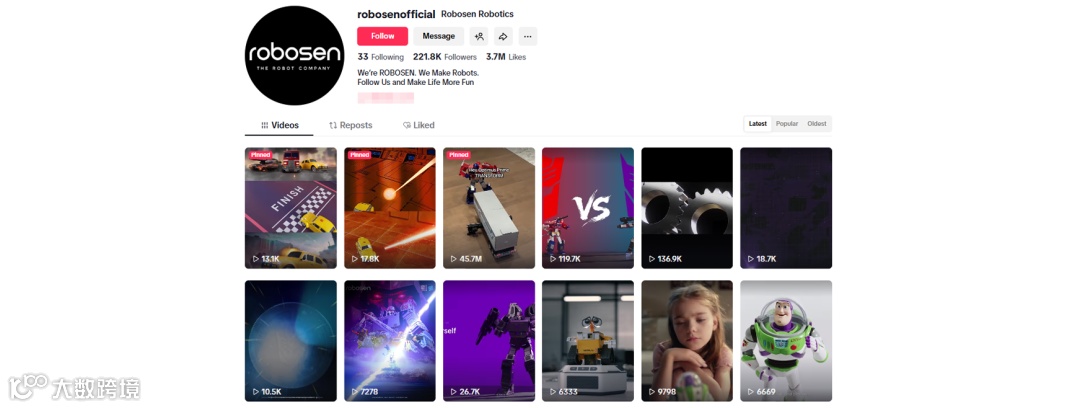Click the Liked heart icon

tap(406, 125)
